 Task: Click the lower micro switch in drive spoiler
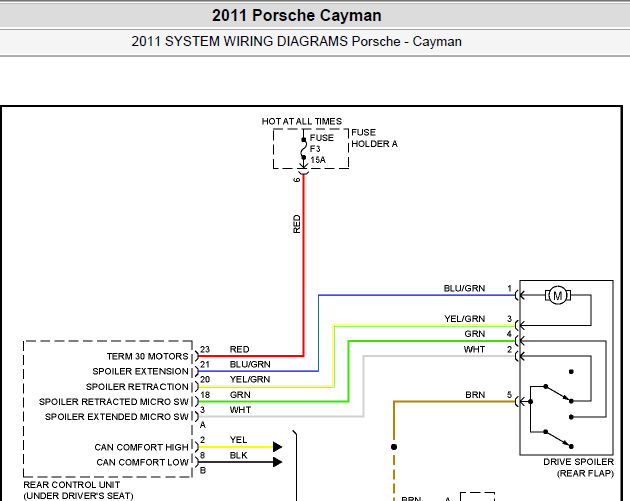[558, 439]
